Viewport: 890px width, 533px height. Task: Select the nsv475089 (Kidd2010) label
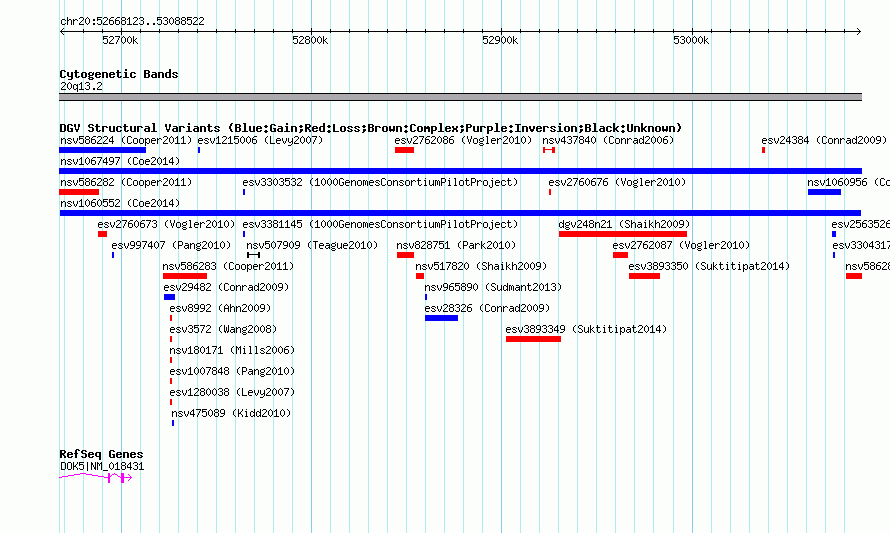tap(231, 413)
